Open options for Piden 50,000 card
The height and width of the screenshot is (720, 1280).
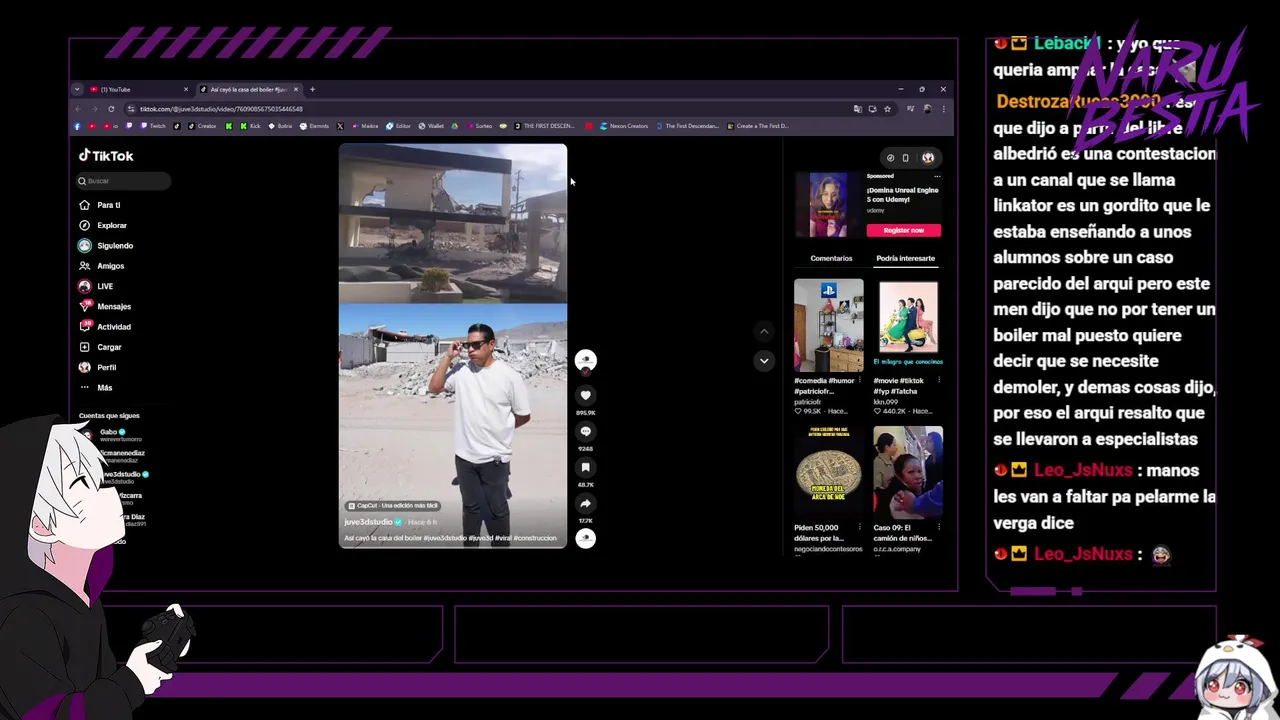click(861, 527)
